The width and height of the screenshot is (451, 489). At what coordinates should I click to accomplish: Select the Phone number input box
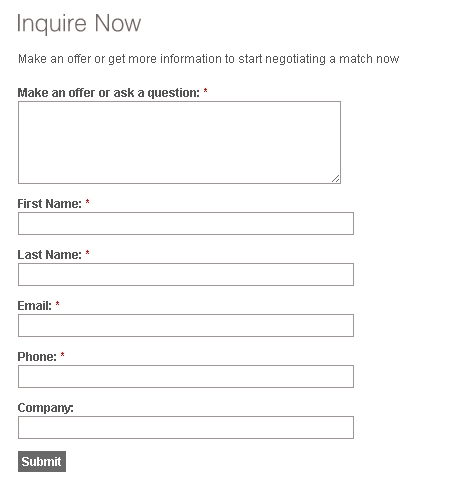point(186,376)
